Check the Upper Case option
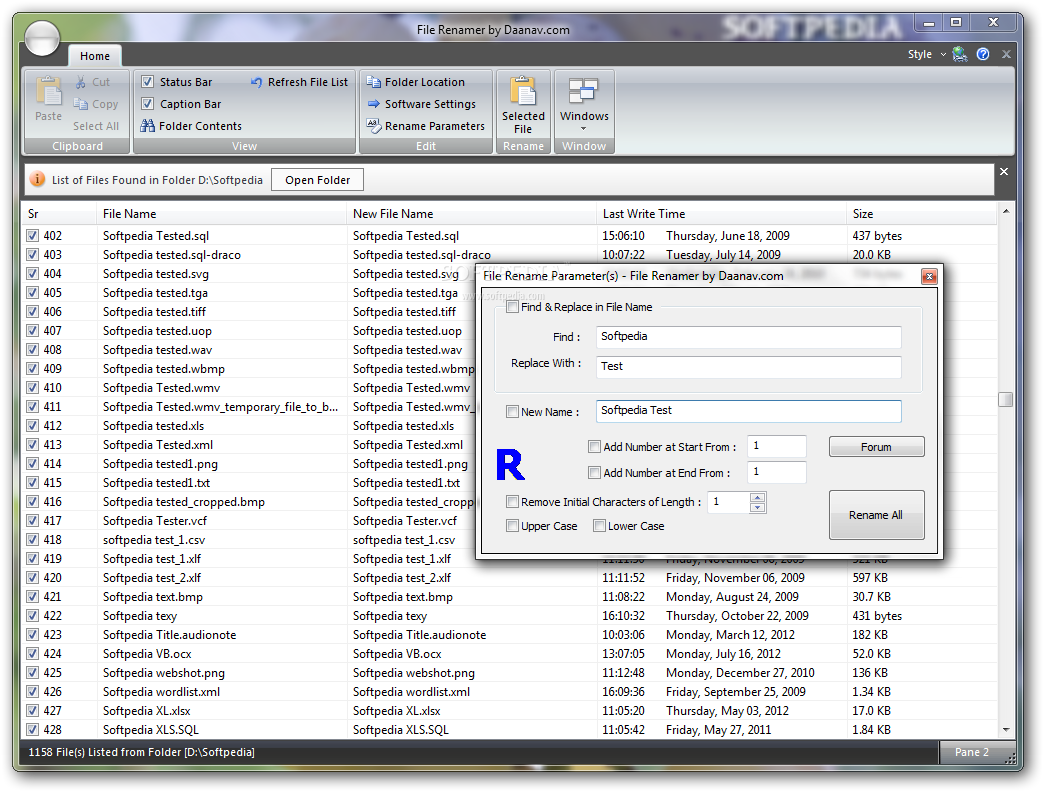 click(x=512, y=526)
